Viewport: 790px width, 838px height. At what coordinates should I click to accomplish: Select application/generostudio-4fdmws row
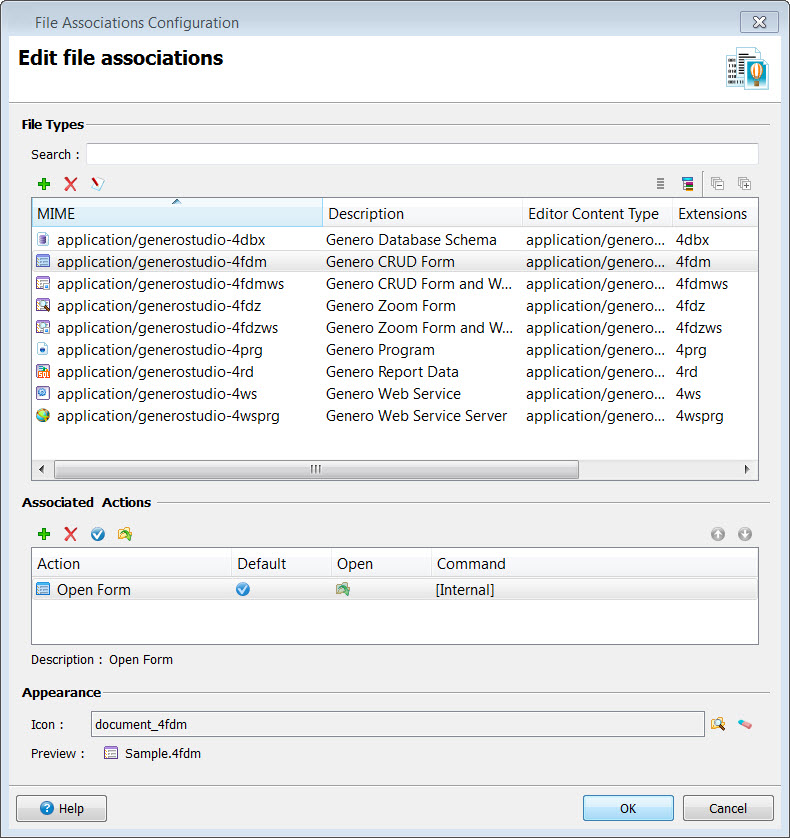395,283
